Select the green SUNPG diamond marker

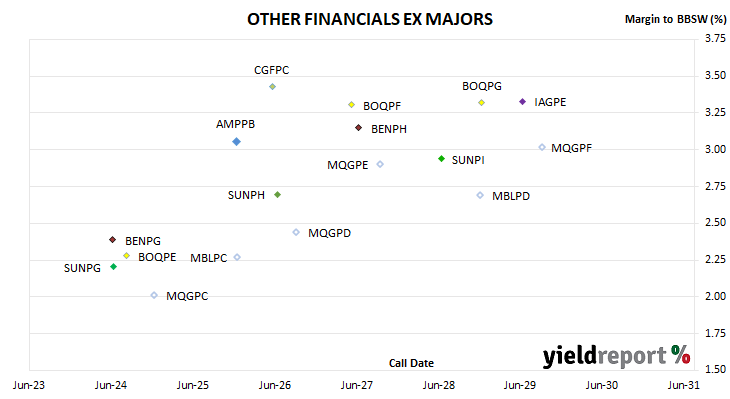tap(113, 267)
